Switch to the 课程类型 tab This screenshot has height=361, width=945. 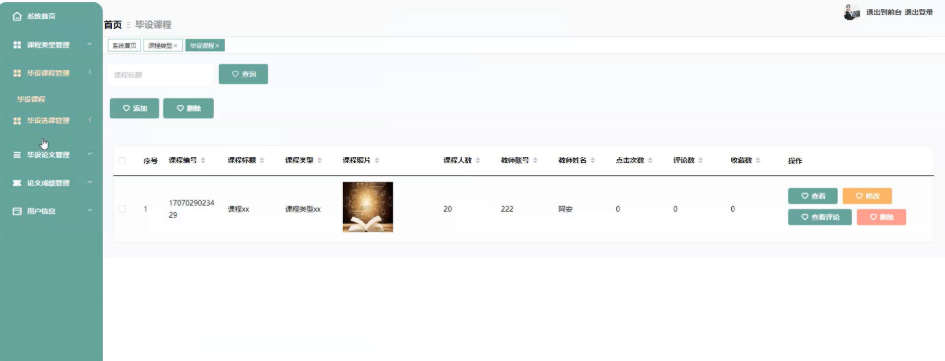pos(163,46)
